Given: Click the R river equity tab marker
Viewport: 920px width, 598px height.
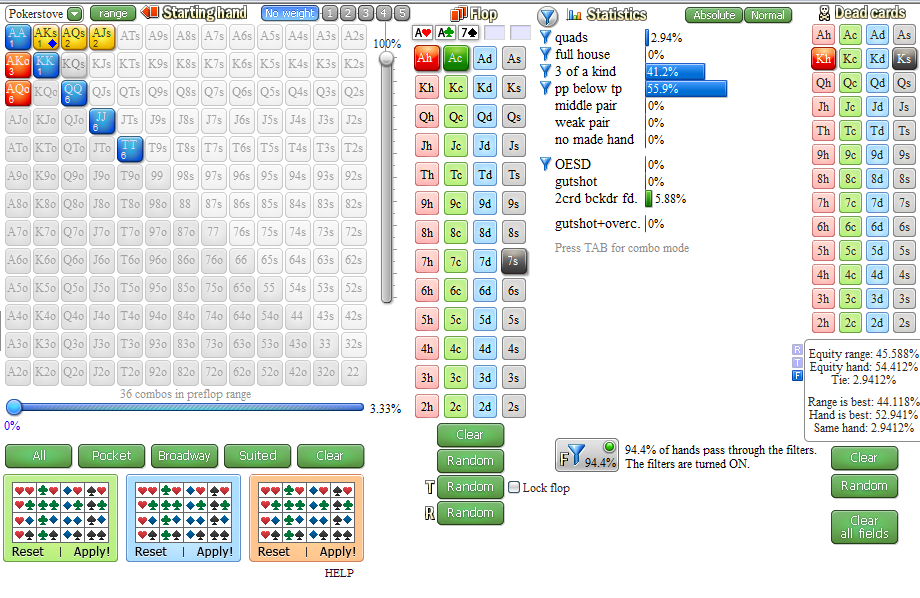Looking at the screenshot, I should click(797, 350).
